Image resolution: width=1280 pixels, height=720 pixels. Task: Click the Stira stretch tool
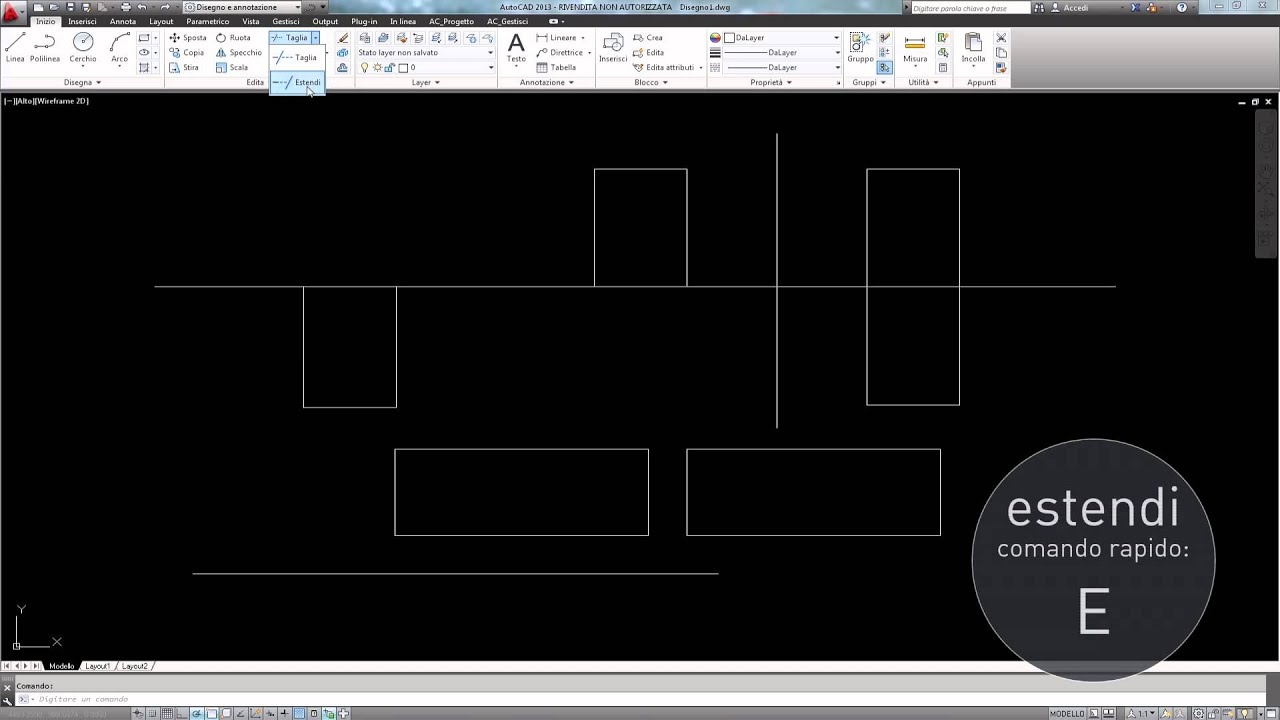pyautogui.click(x=184, y=68)
